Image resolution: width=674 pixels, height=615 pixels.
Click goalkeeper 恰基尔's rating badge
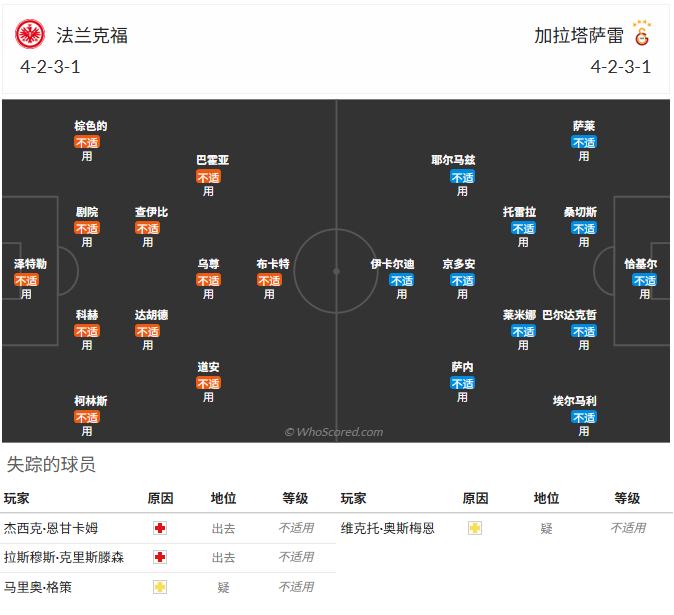[x=645, y=281]
